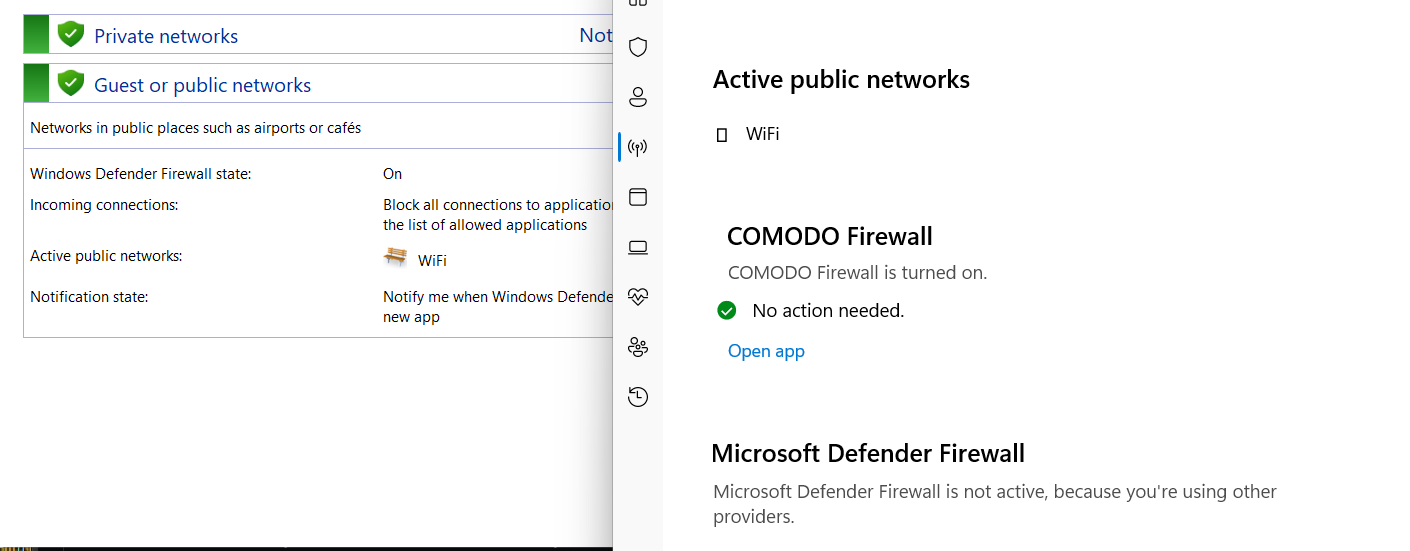
Task: Click the park bench WiFi network icon
Action: pyautogui.click(x=396, y=258)
